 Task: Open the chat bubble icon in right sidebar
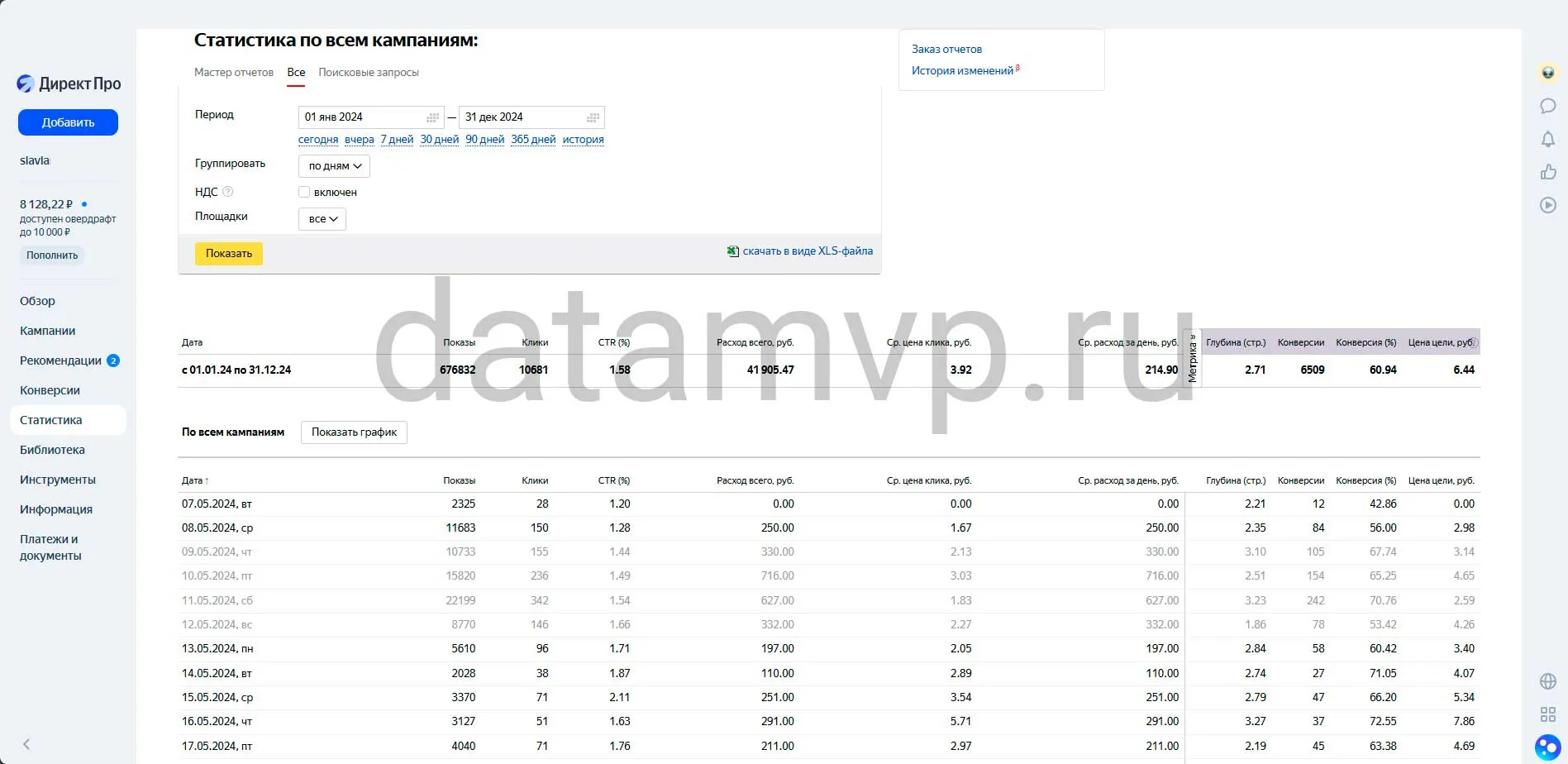point(1547,106)
